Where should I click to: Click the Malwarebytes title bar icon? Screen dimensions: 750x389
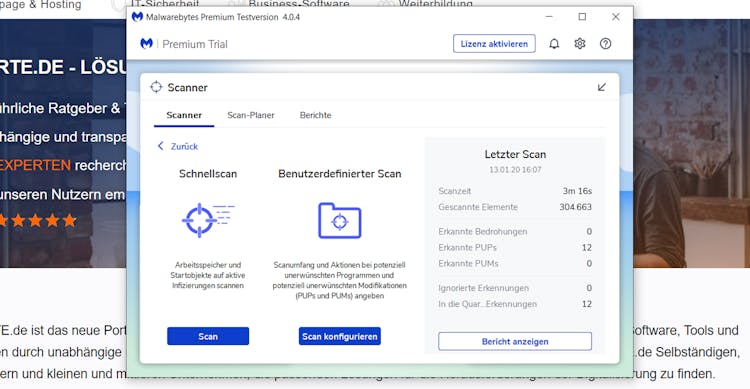(137, 17)
